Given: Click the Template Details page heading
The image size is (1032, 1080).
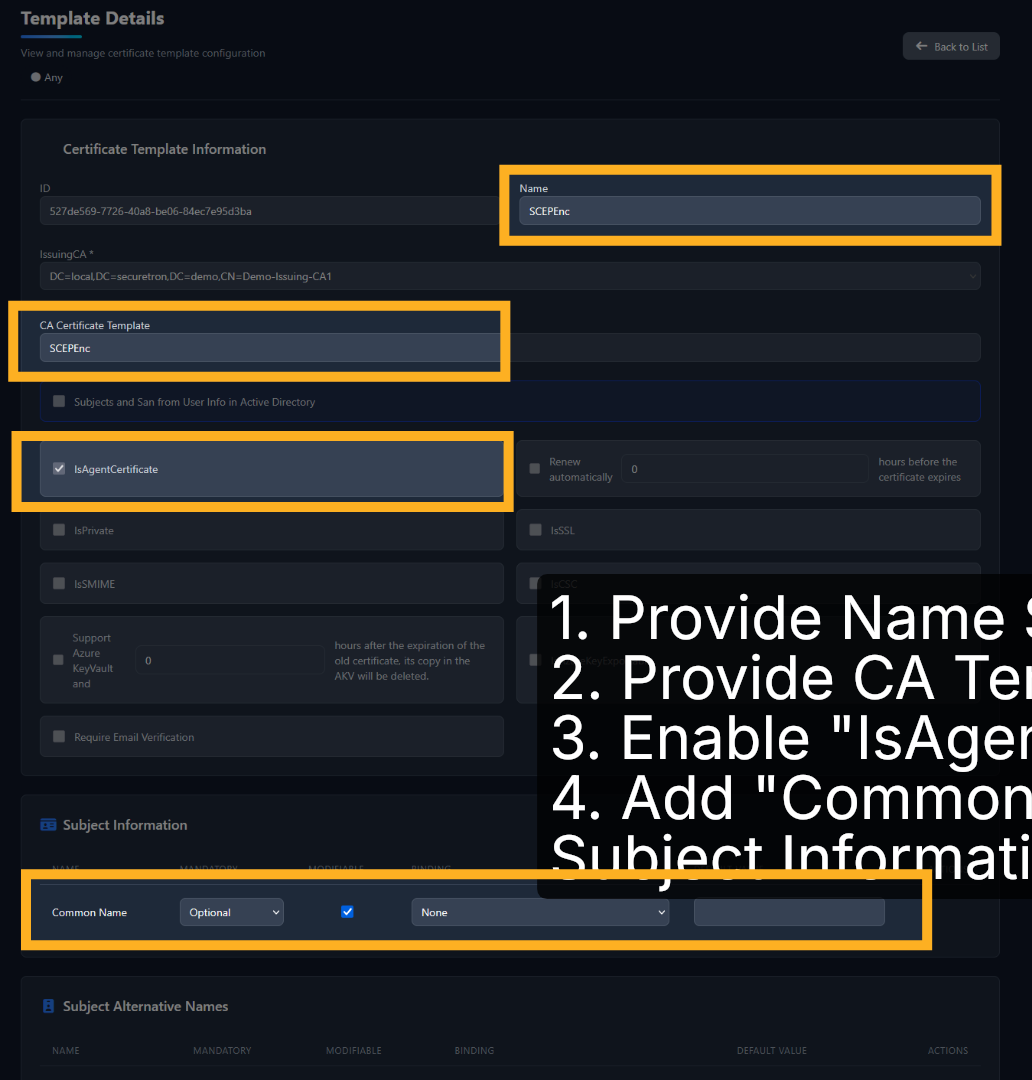Looking at the screenshot, I should [92, 19].
